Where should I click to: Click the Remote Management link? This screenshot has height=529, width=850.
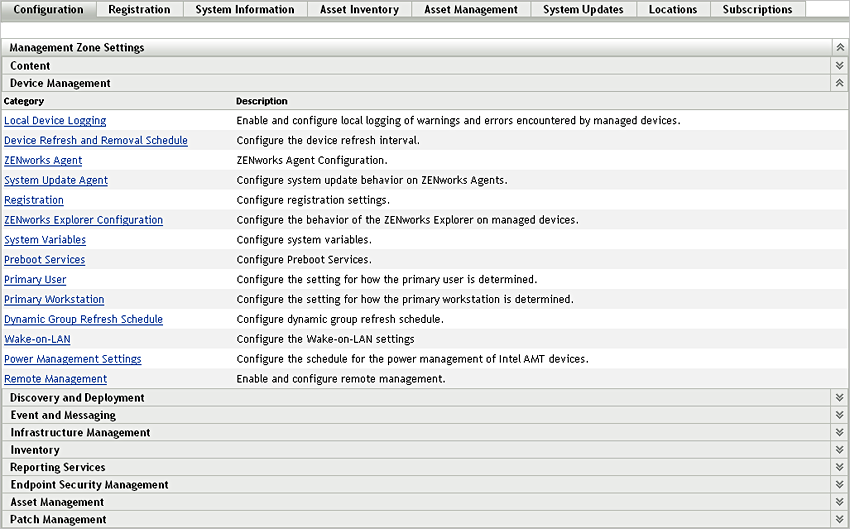pos(55,380)
